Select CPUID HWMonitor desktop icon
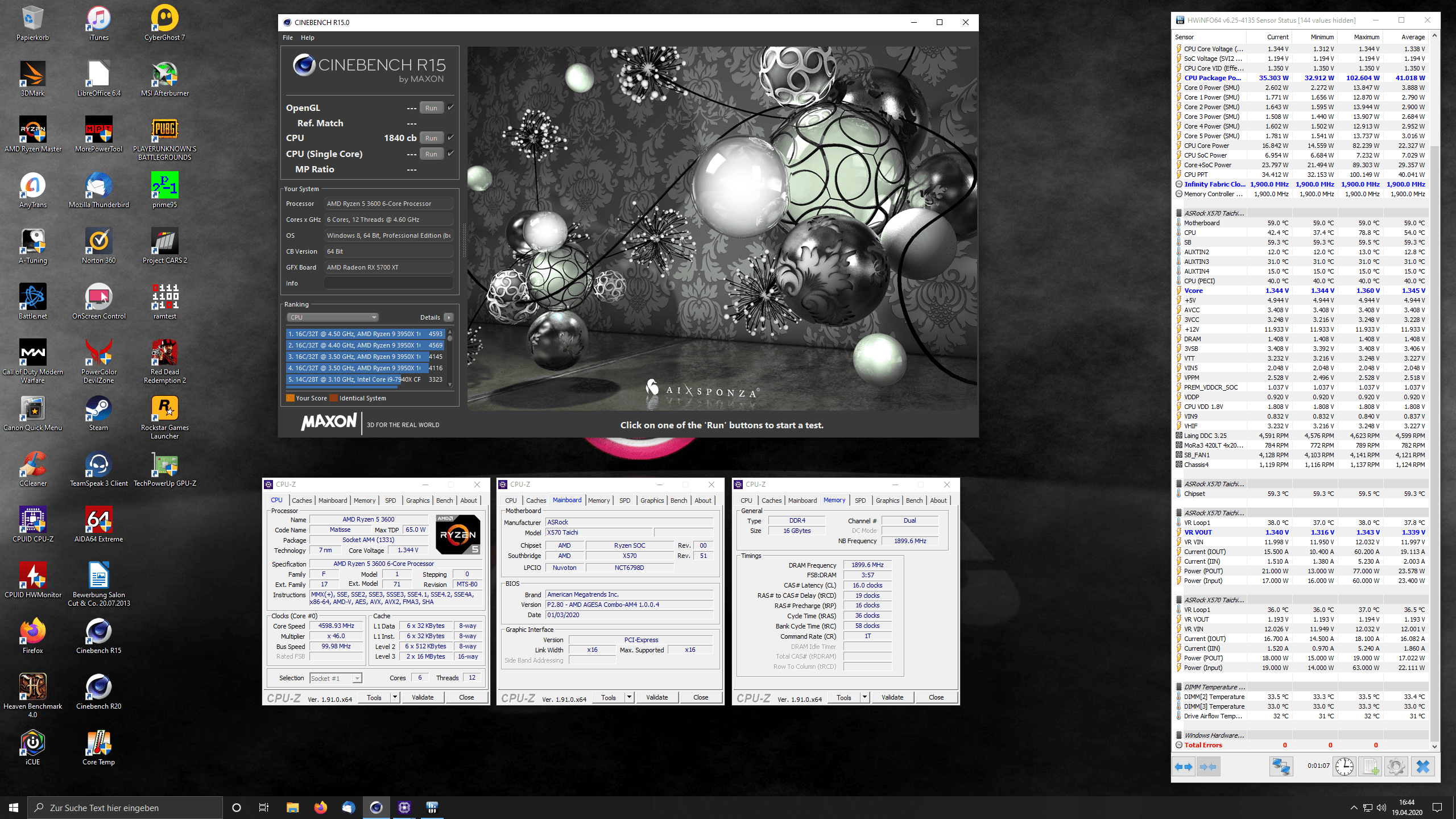The height and width of the screenshot is (819, 1456). [33, 580]
